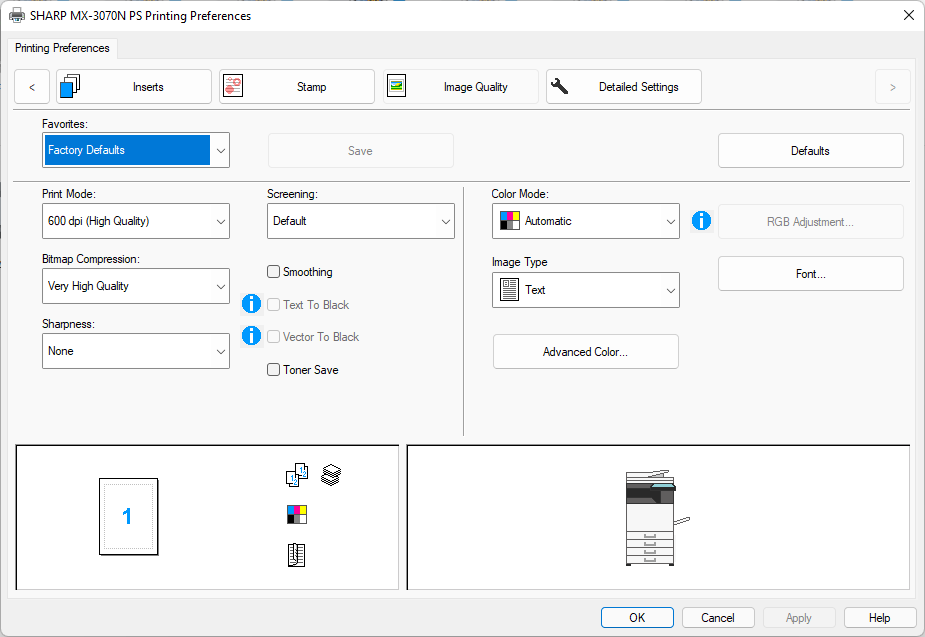Enable the Smoothing checkbox
Image resolution: width=925 pixels, height=637 pixels.
[x=274, y=272]
